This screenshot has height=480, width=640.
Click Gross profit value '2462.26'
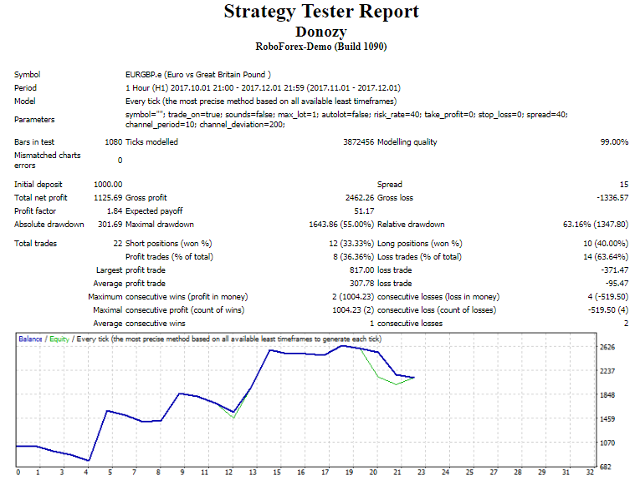click(x=360, y=198)
